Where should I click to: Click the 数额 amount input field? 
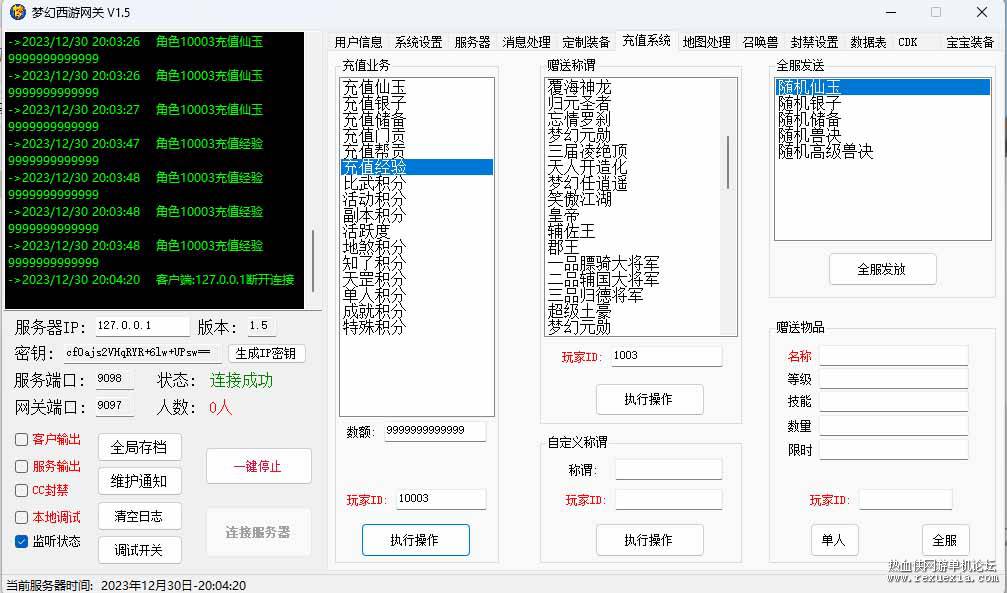(435, 431)
